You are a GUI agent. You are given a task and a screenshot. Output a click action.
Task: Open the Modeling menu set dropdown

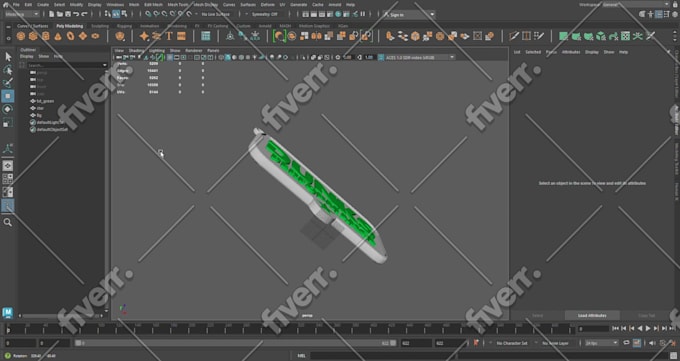click(x=22, y=14)
